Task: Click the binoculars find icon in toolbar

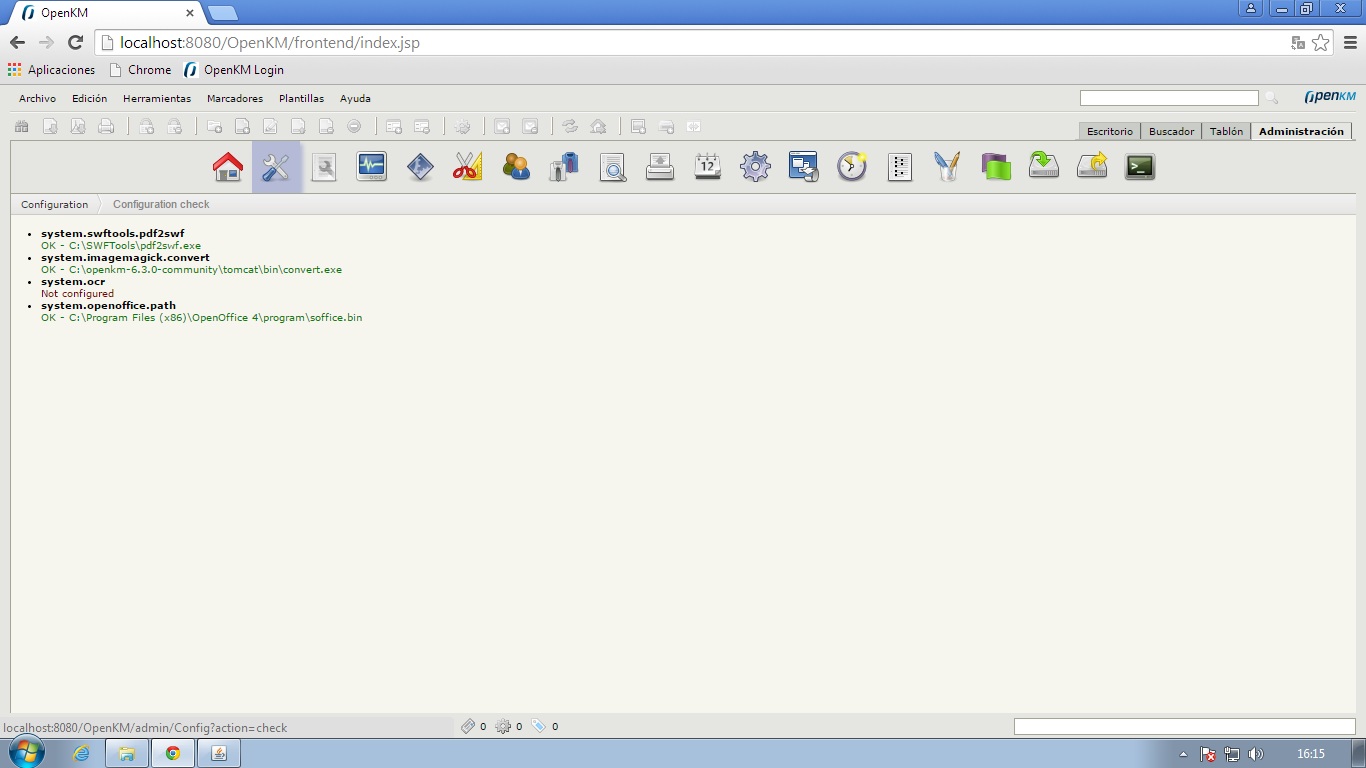Action: 21,127
